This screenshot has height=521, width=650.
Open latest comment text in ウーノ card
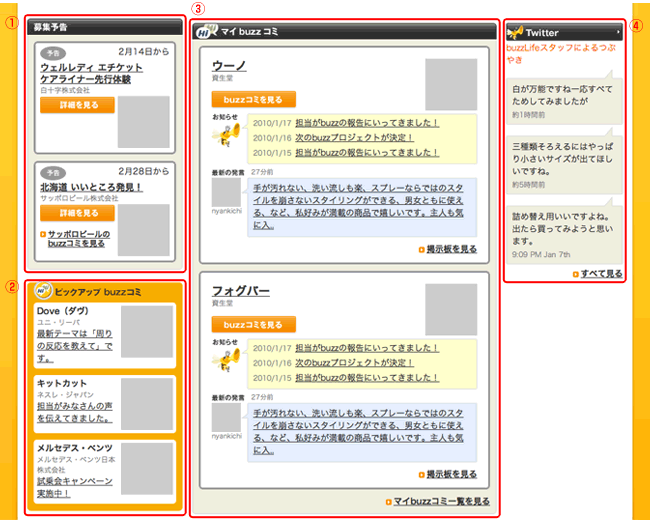[359, 207]
